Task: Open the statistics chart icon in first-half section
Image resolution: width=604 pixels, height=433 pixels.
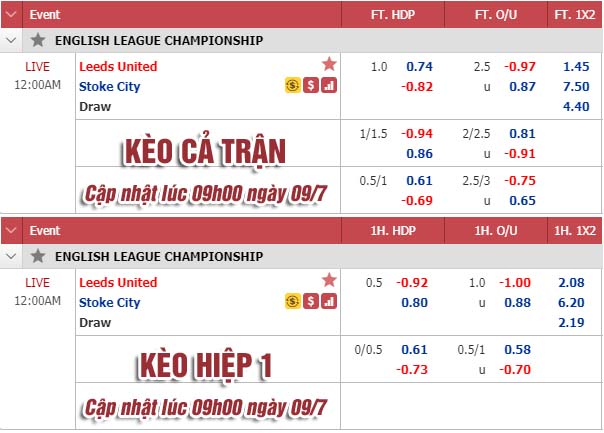Action: (329, 301)
